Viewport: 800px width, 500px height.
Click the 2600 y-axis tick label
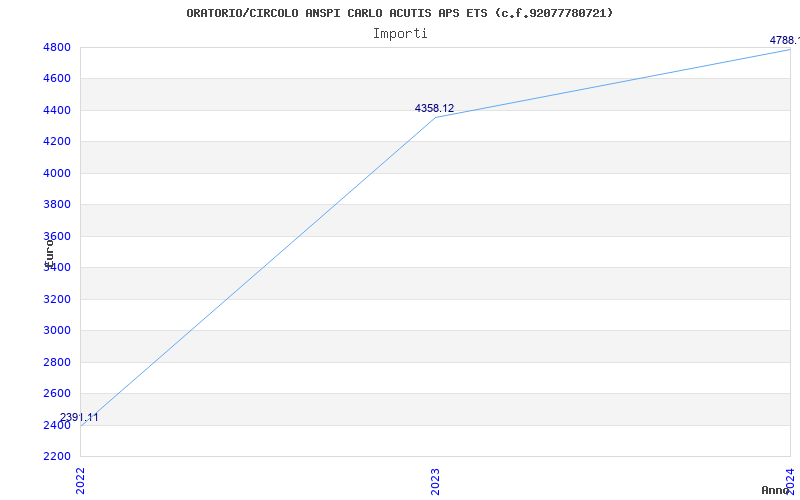click(x=57, y=393)
